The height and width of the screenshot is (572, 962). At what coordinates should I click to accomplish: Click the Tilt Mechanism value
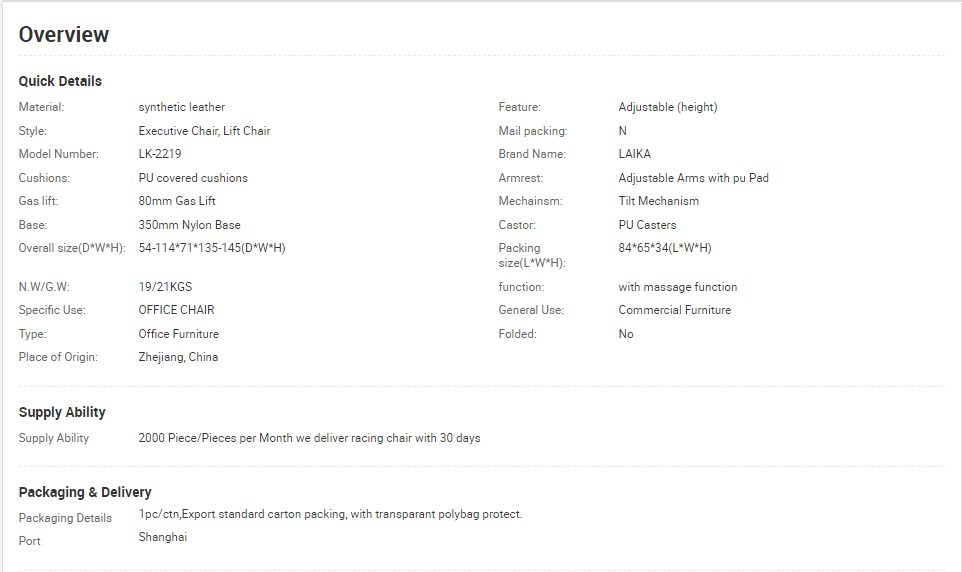658,201
